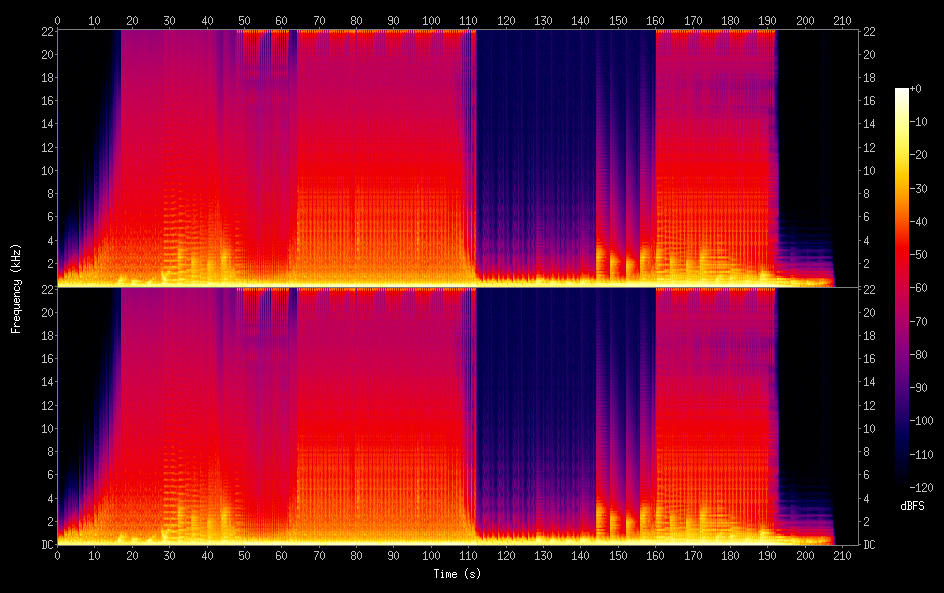
Task: Click the "DC" label at the lower channel's left axis
Action: [x=46, y=545]
